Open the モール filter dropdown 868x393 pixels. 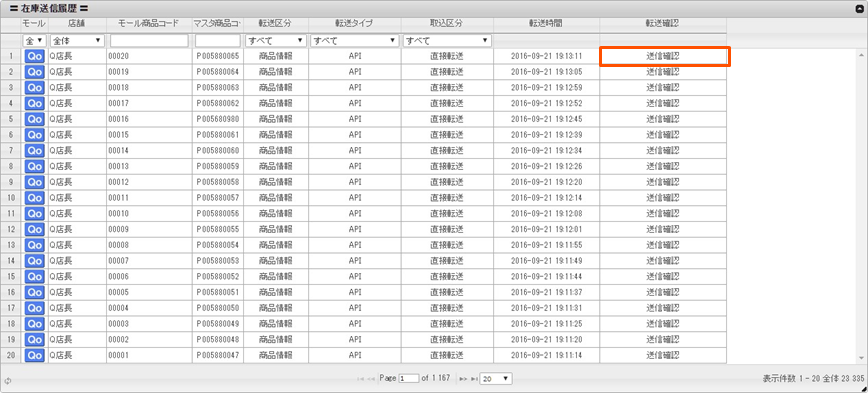pyautogui.click(x=34, y=40)
